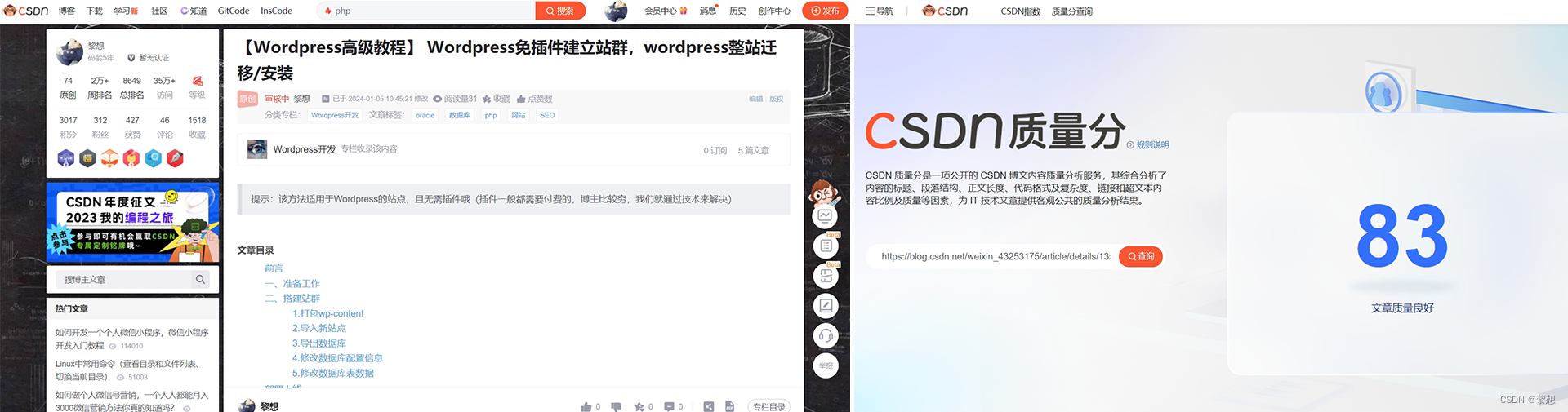The width and height of the screenshot is (1568, 412).
Task: Click the 搜博主文章 search input
Action: click(x=124, y=279)
